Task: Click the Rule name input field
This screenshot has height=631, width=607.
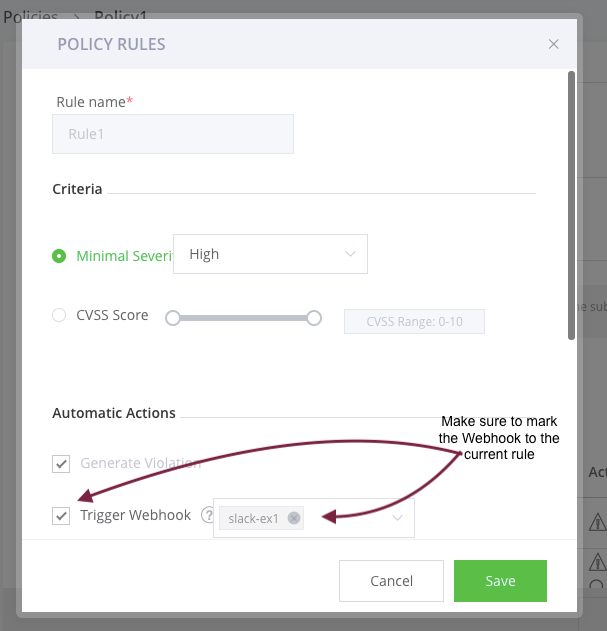Action: 173,134
